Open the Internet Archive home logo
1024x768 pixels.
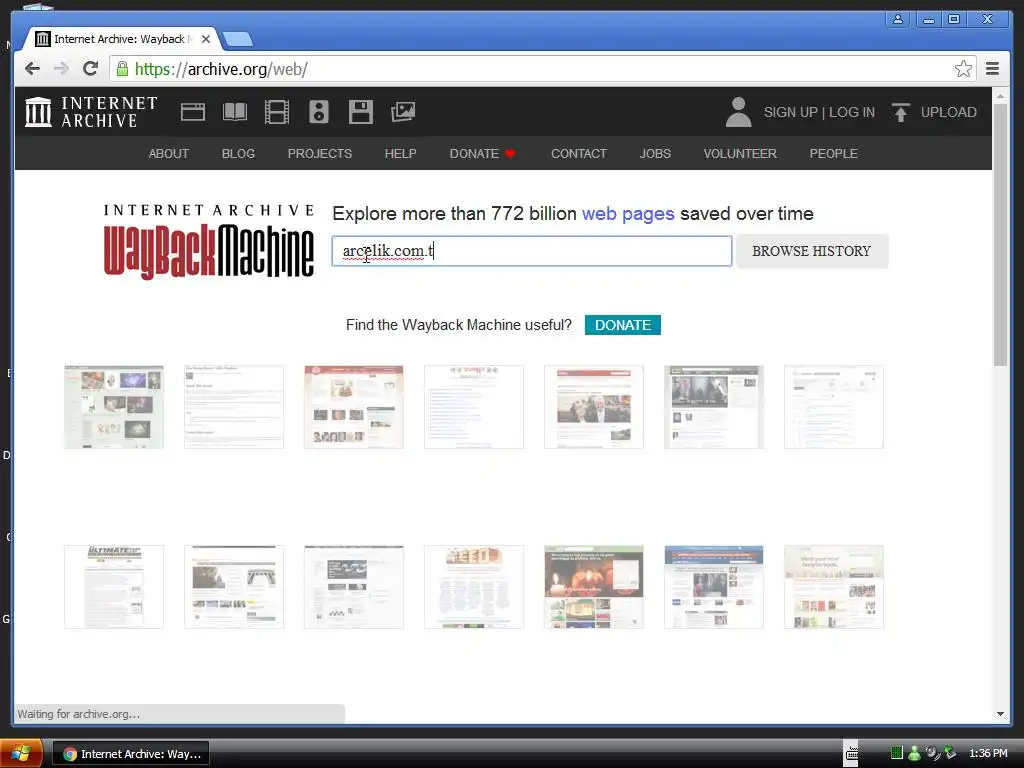tap(91, 112)
